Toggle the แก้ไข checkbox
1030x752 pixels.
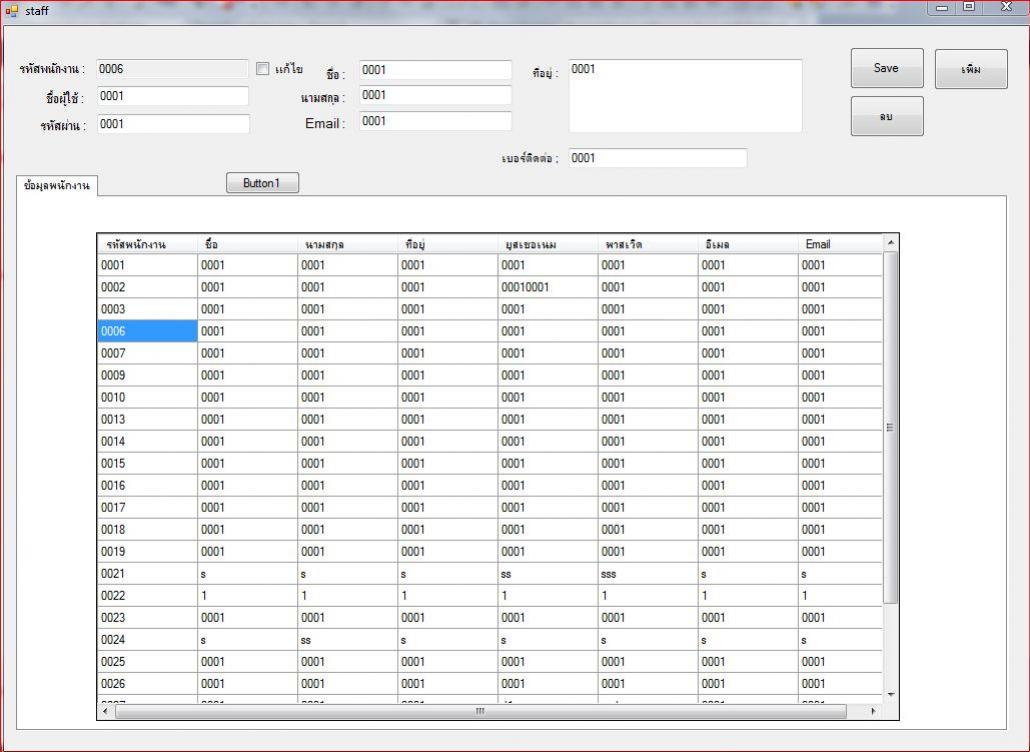coord(263,69)
